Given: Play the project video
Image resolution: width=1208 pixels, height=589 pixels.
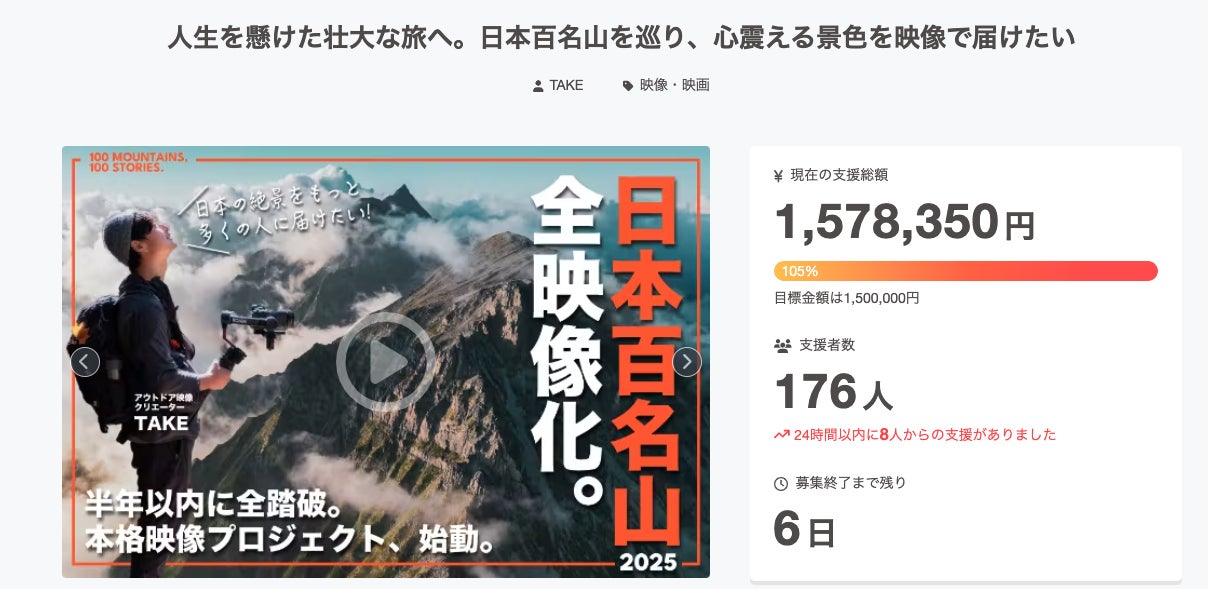Looking at the screenshot, I should tap(385, 362).
